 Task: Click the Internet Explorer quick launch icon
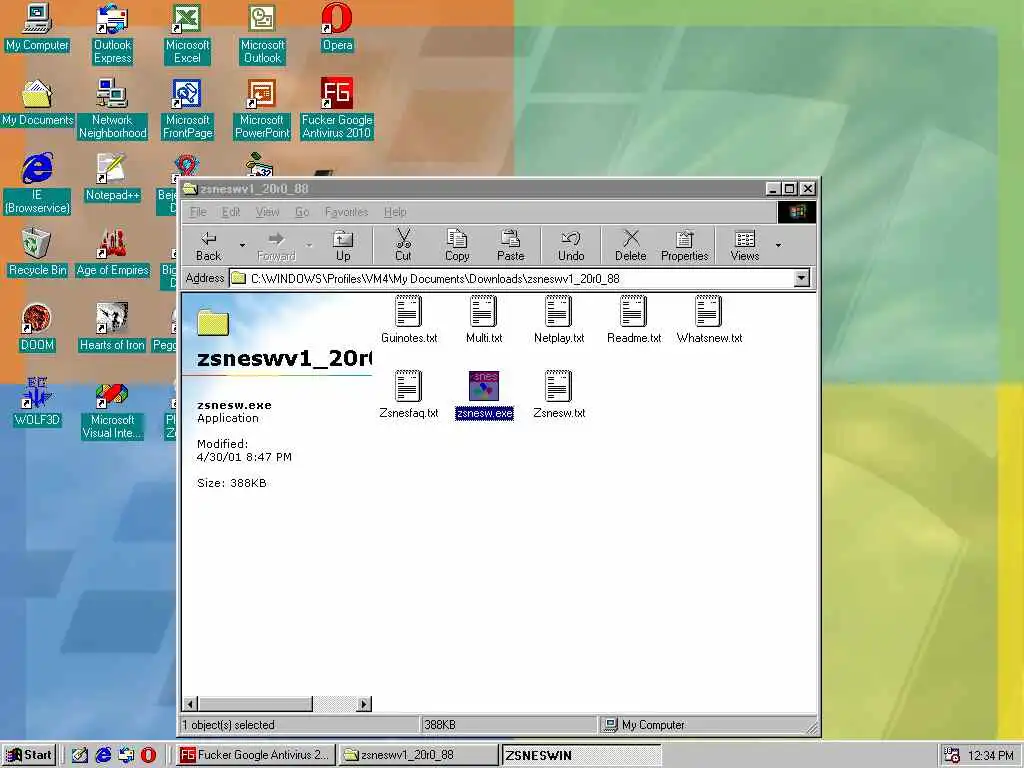click(x=103, y=756)
